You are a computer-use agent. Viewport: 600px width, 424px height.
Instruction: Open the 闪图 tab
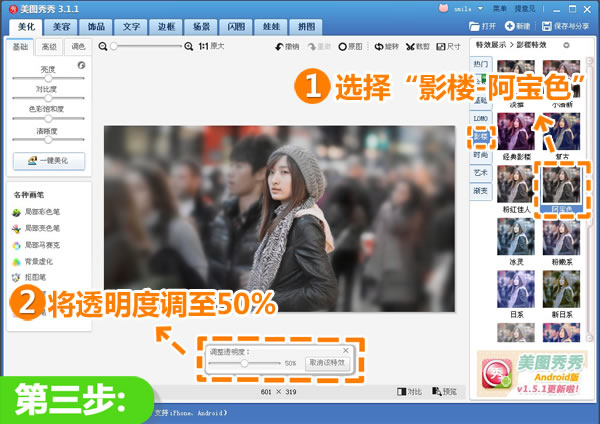[x=236, y=27]
